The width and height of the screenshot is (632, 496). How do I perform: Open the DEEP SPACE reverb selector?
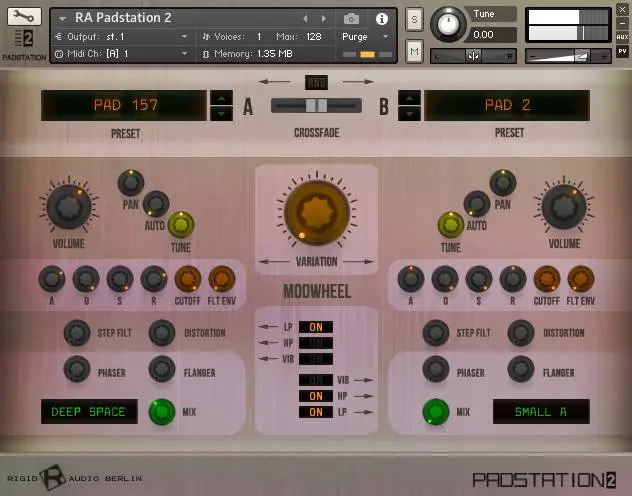pyautogui.click(x=89, y=411)
